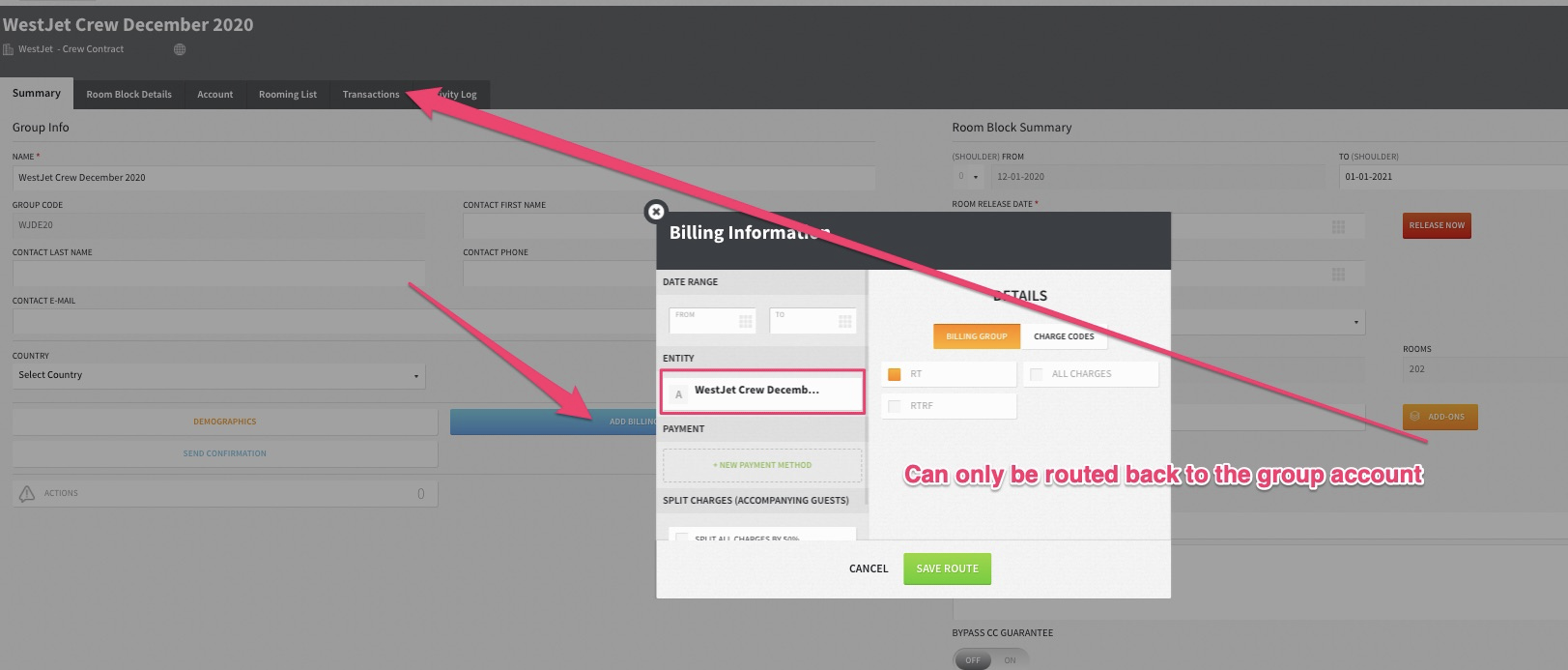Open the FROM date calendar icon in Date Range

(745, 321)
